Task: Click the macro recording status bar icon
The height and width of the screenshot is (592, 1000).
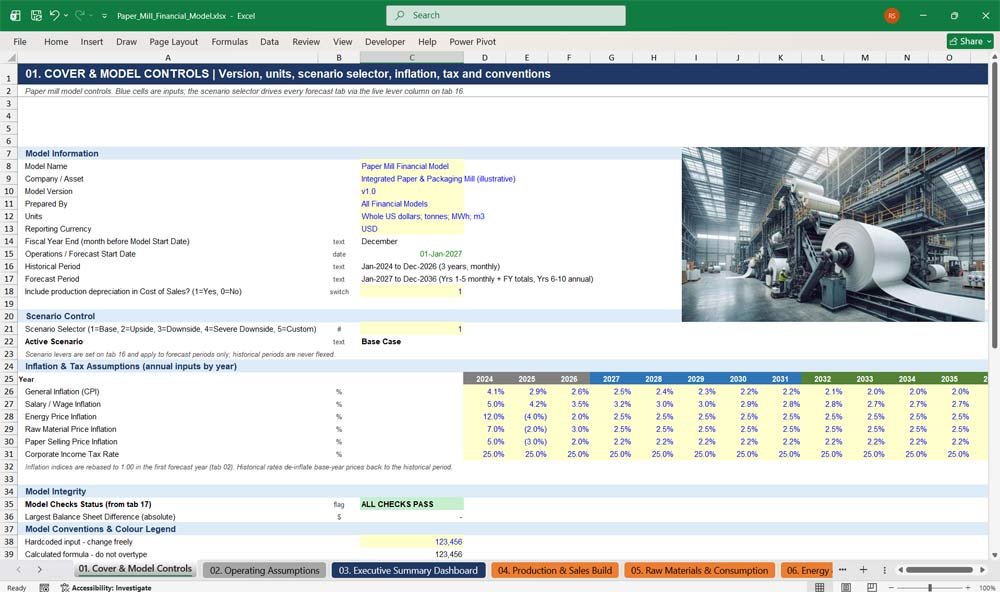Action: click(44, 588)
